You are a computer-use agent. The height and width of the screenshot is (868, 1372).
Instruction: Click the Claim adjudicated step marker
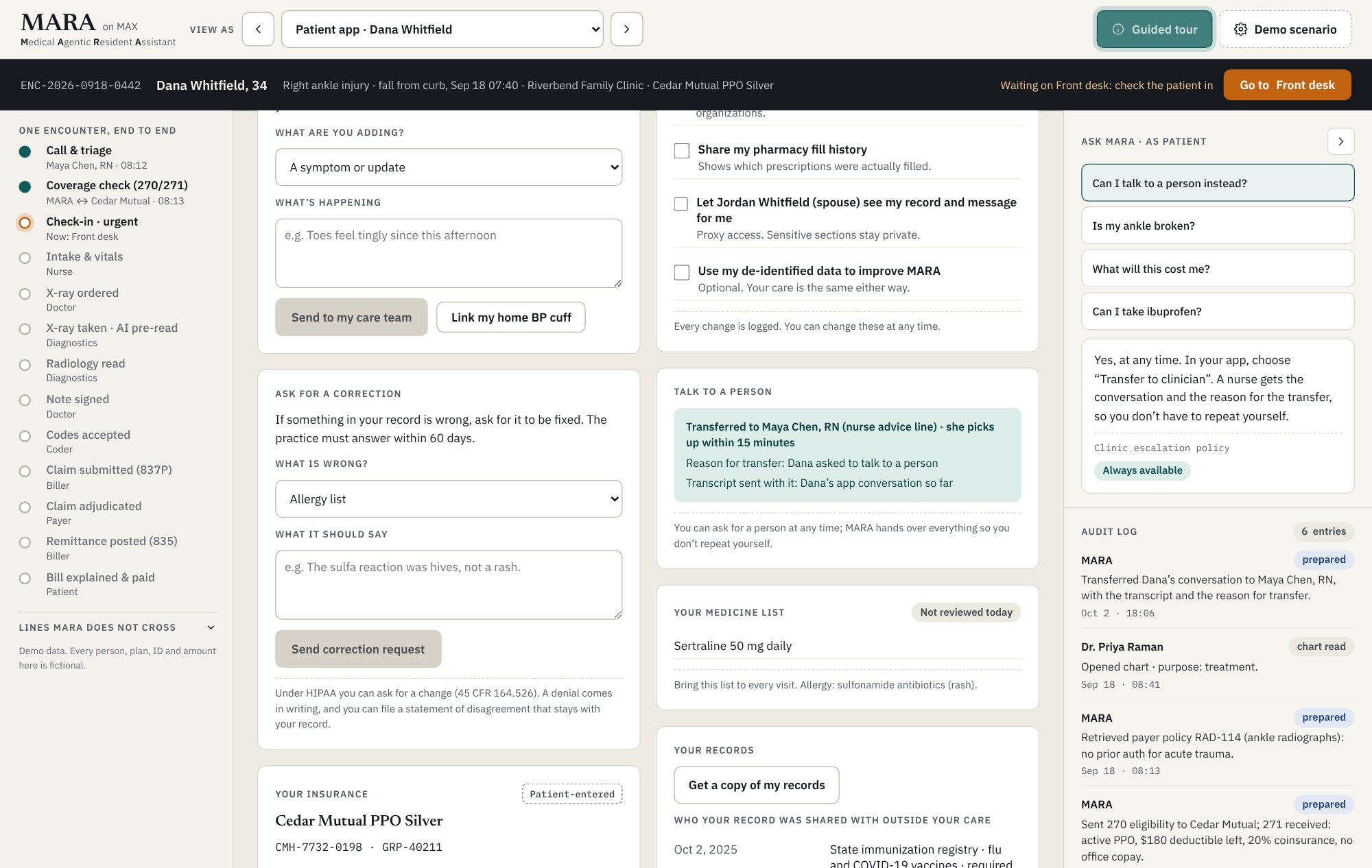[25, 507]
